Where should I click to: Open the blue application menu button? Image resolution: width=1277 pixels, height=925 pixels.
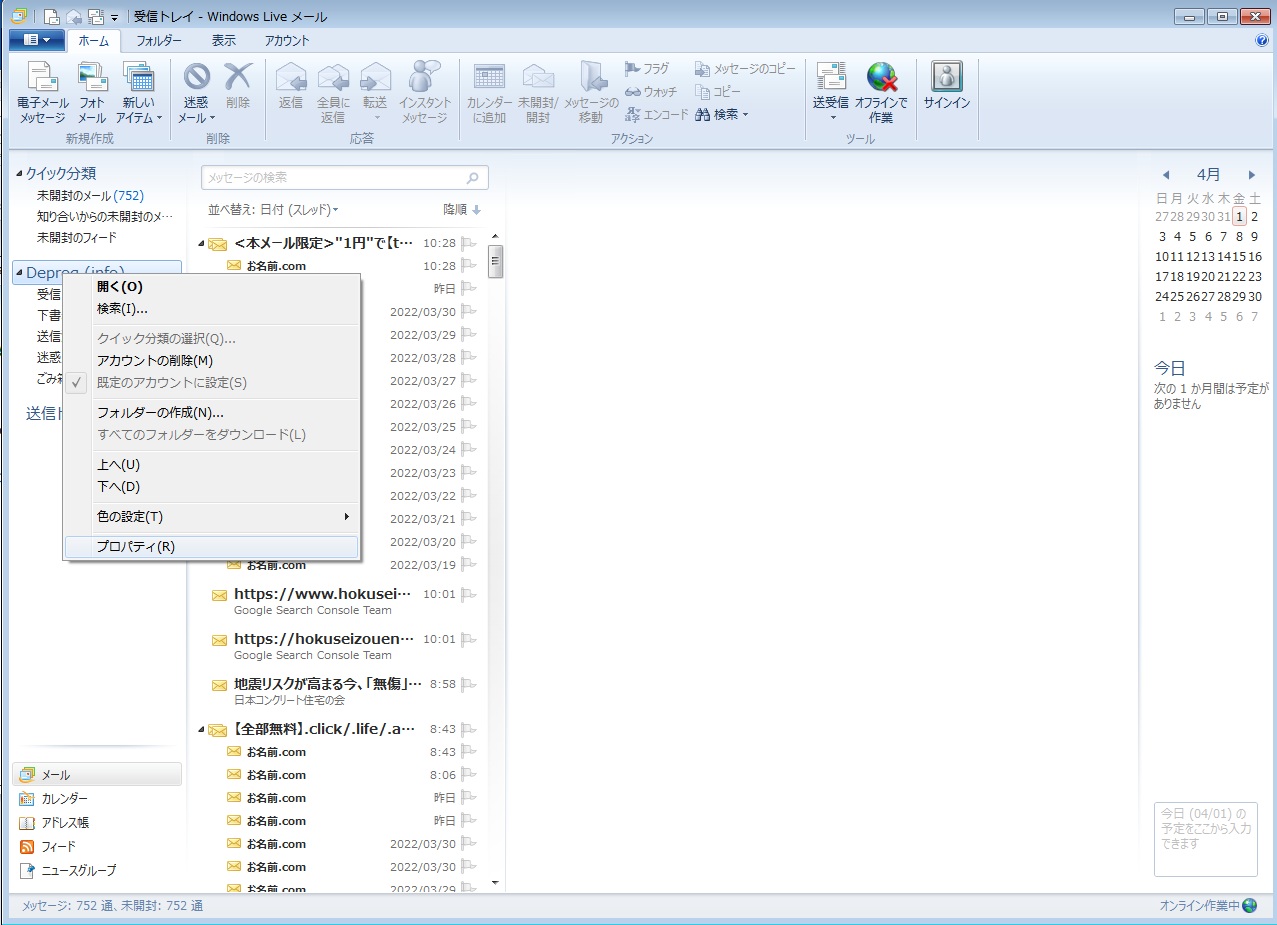click(x=36, y=40)
